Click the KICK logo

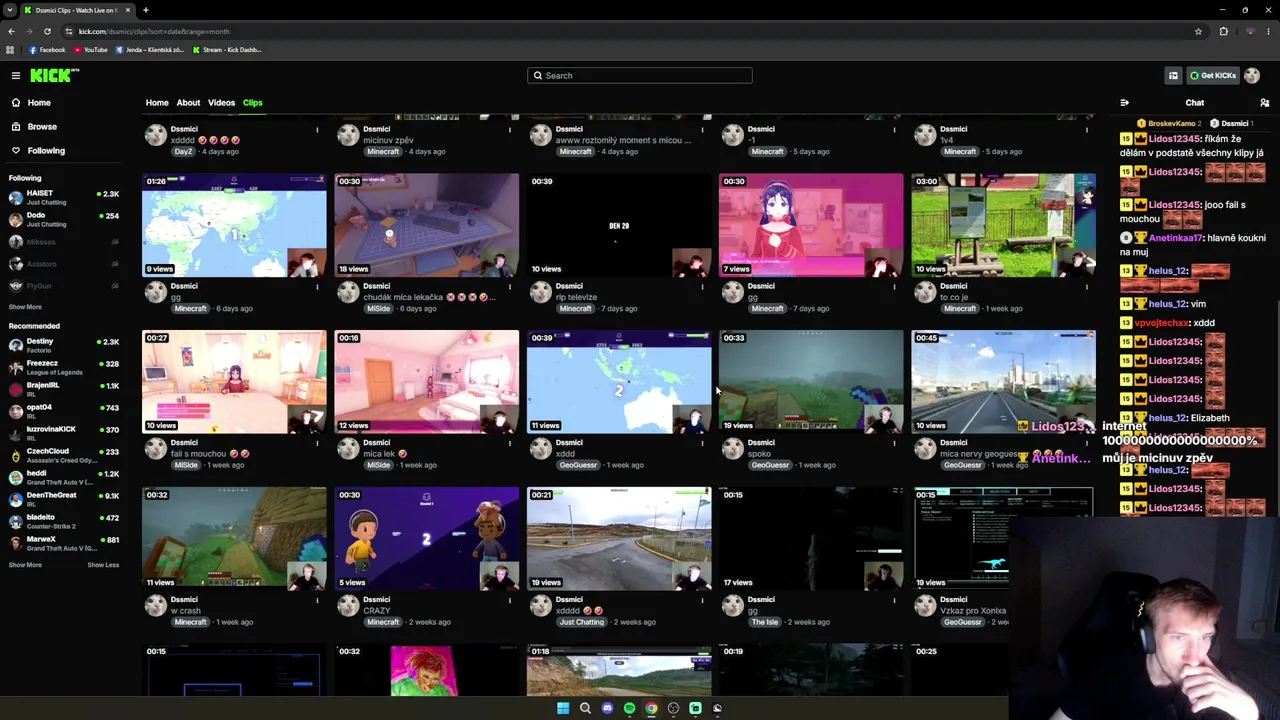click(54, 75)
